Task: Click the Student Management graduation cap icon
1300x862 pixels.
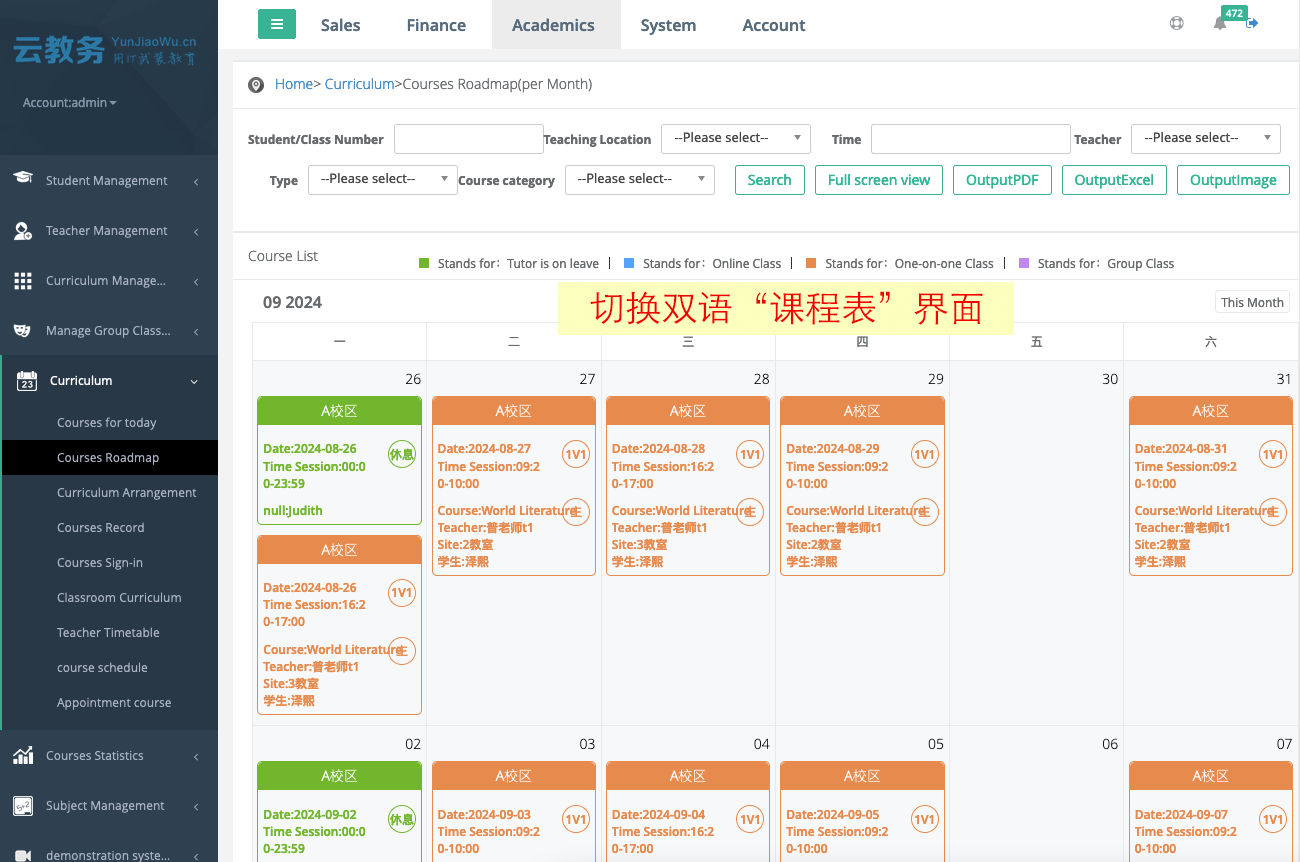Action: click(x=23, y=179)
